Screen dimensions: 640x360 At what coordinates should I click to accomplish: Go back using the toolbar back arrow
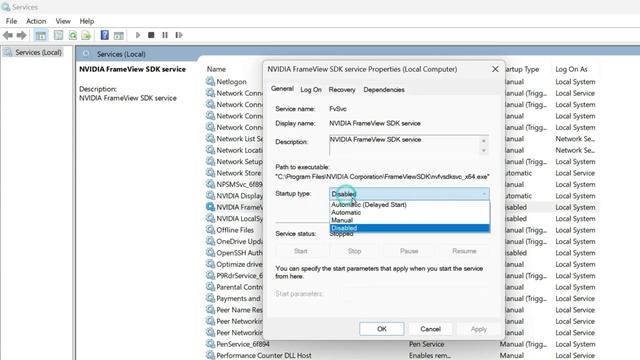coord(8,36)
